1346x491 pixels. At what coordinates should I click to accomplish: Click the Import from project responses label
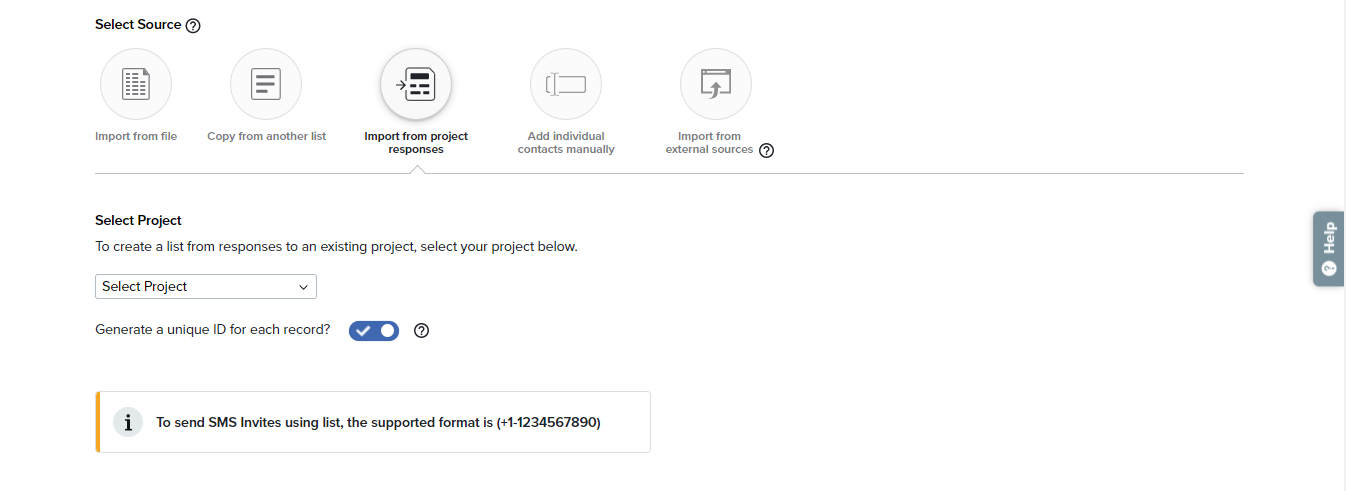pos(416,143)
